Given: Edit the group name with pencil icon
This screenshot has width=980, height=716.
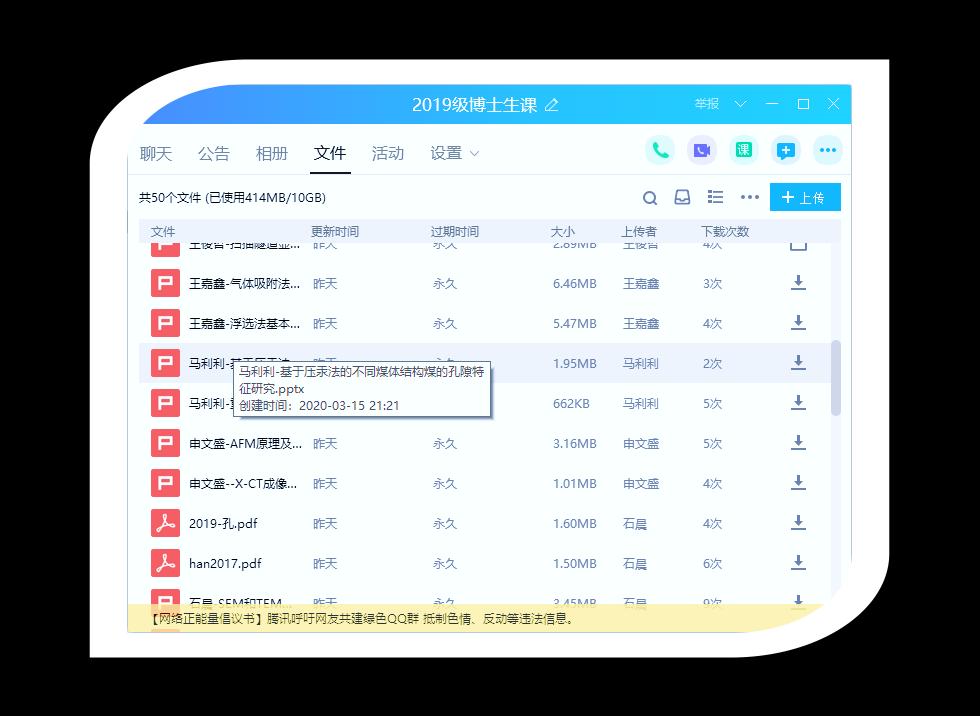Looking at the screenshot, I should (552, 105).
